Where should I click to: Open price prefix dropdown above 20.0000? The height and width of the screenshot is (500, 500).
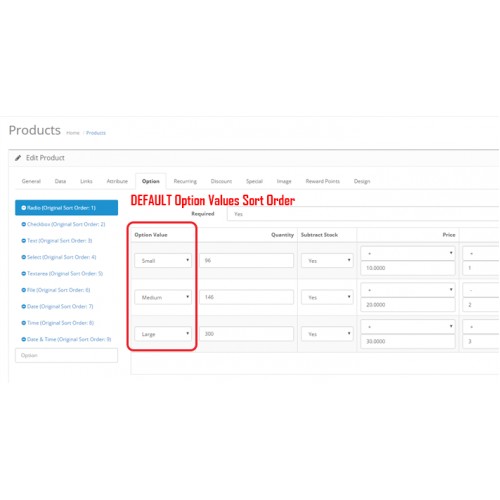(408, 290)
